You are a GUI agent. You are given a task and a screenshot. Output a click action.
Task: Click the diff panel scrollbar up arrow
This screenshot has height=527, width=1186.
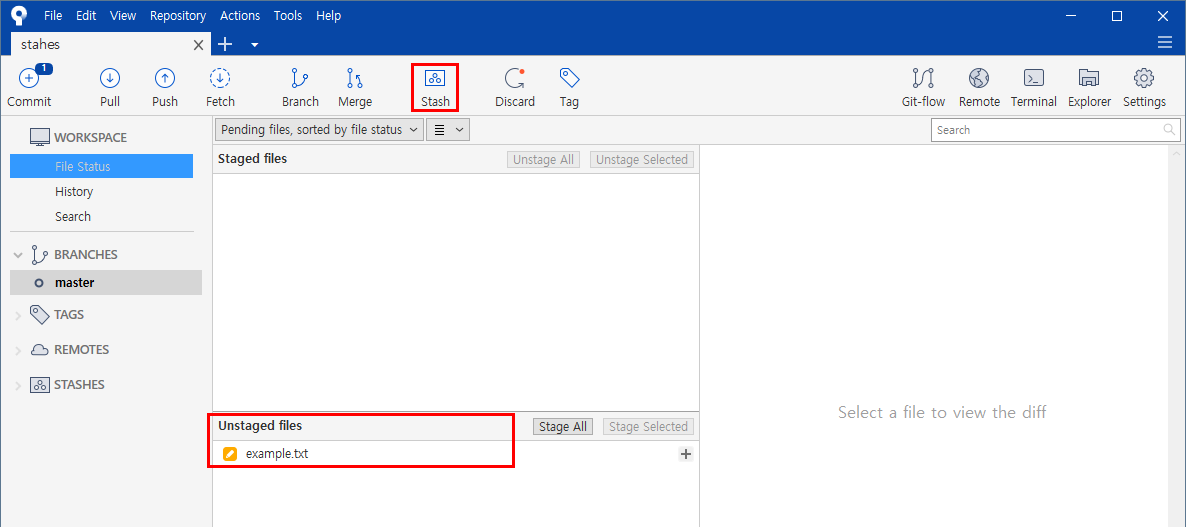pyautogui.click(x=1177, y=152)
